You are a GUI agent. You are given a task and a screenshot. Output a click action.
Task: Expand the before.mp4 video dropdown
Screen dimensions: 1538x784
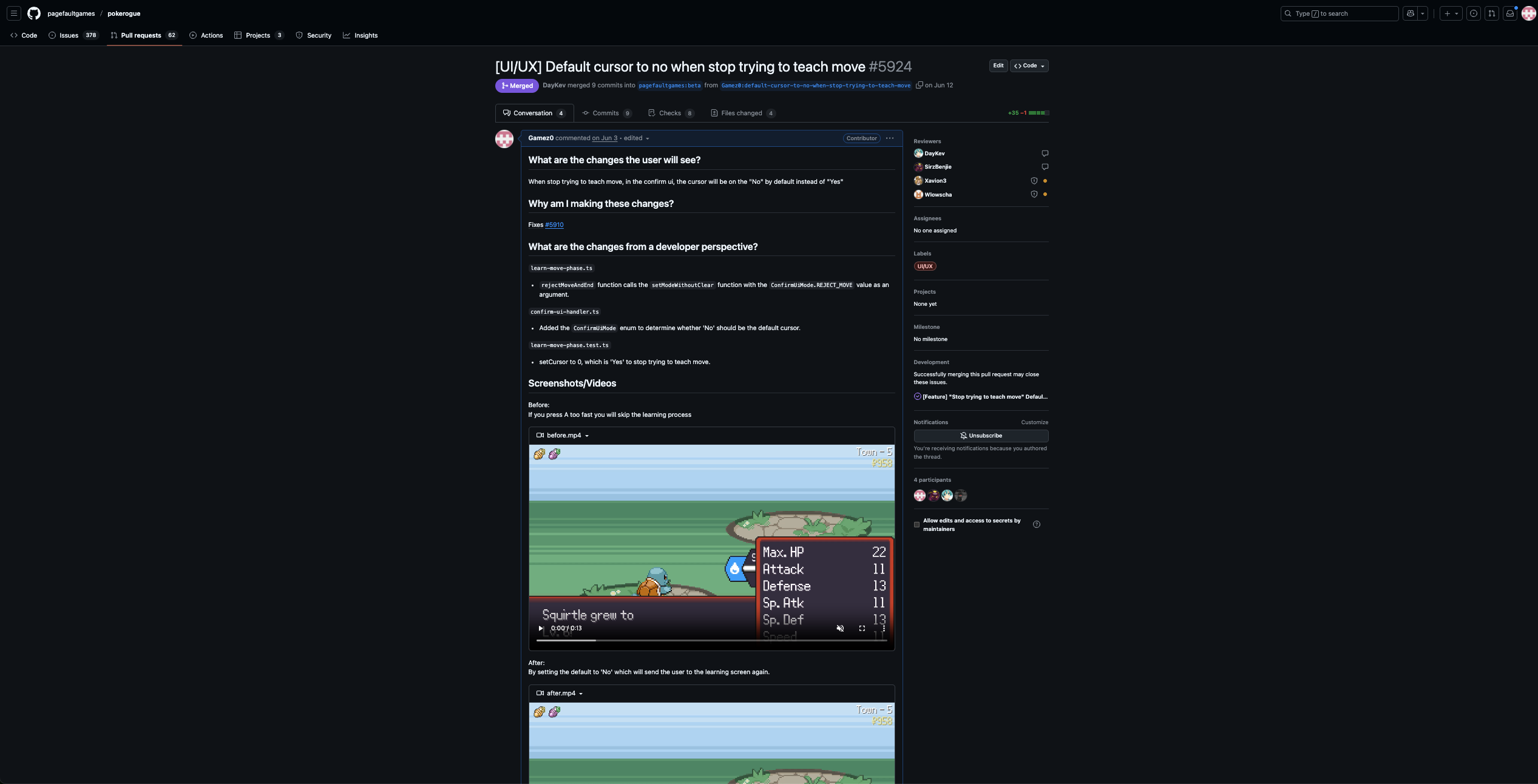click(586, 436)
